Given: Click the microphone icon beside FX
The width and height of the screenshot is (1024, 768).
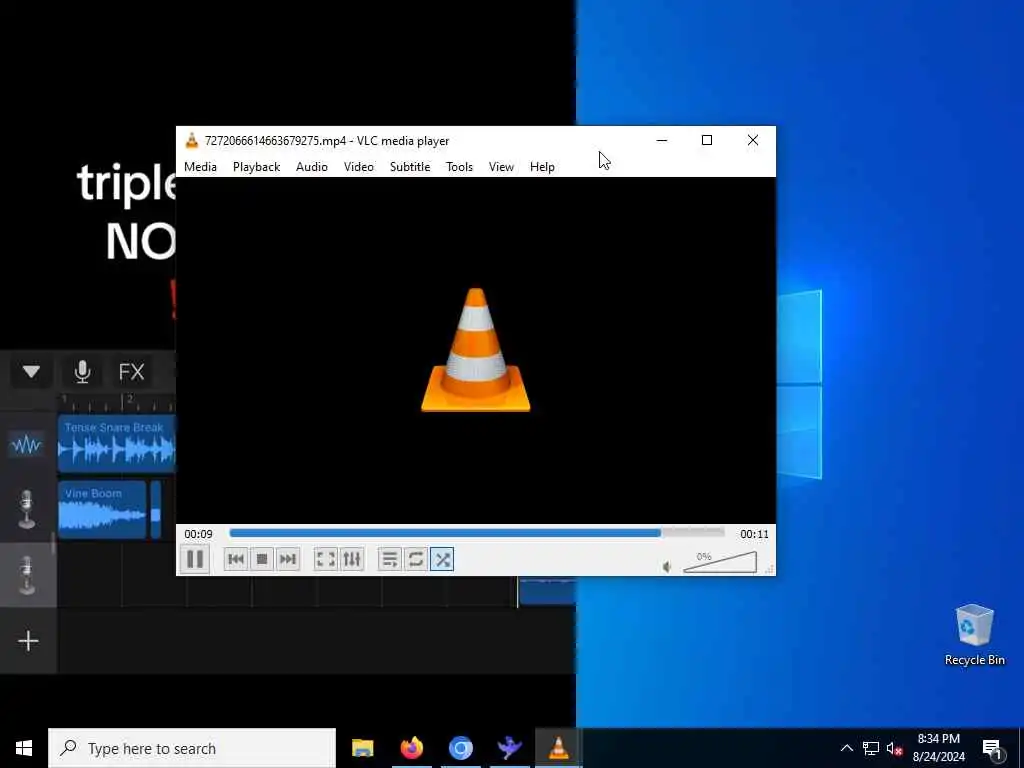Looking at the screenshot, I should (x=82, y=372).
